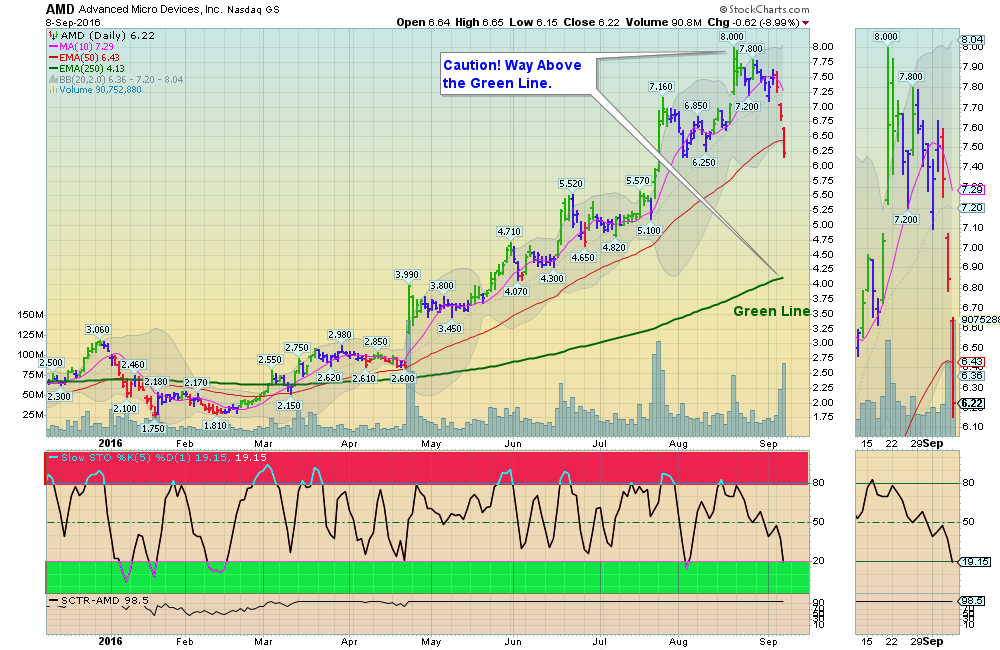Click 'Advanced Micro Devices, Inc.' company name

(x=151, y=10)
